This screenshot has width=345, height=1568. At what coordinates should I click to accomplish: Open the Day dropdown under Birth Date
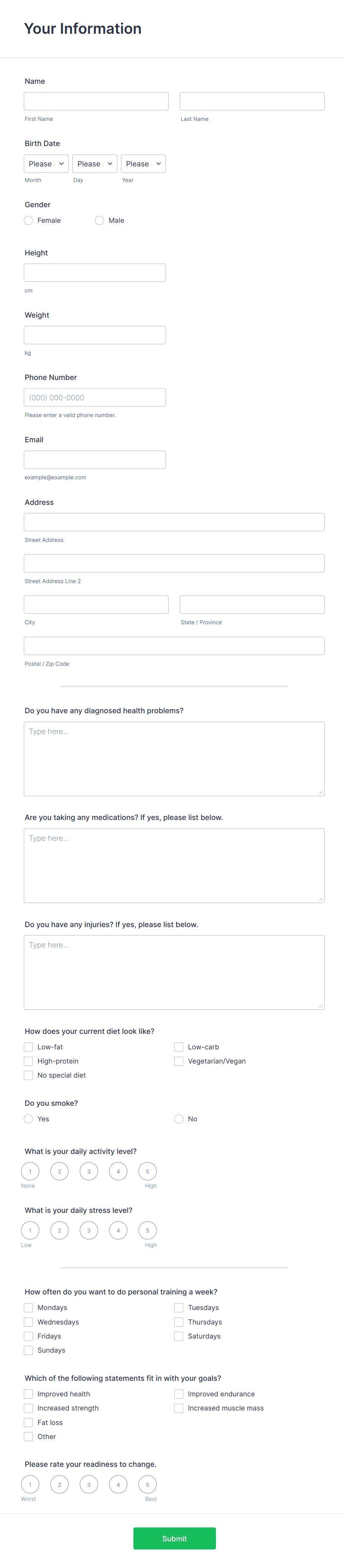click(x=95, y=163)
